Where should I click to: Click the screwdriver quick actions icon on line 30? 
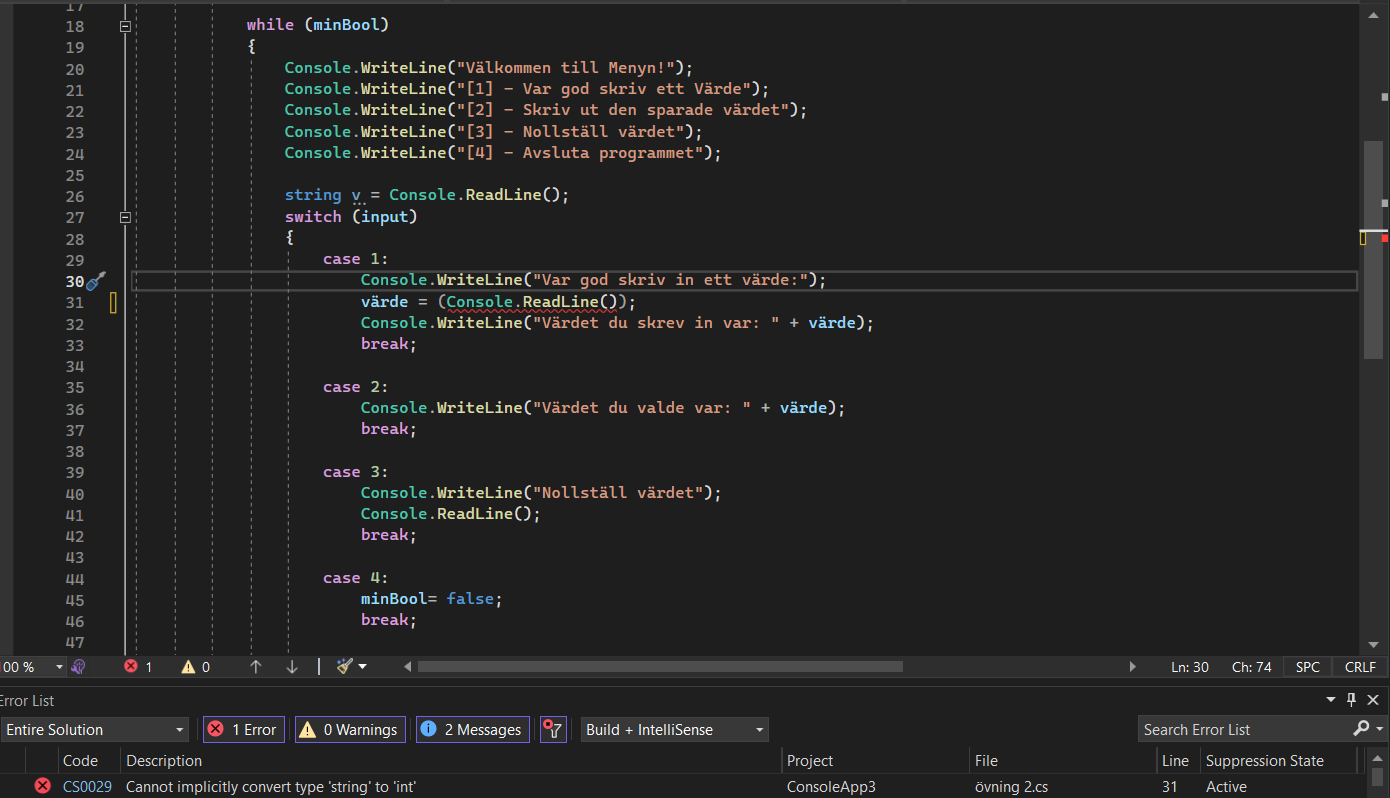[x=96, y=281]
